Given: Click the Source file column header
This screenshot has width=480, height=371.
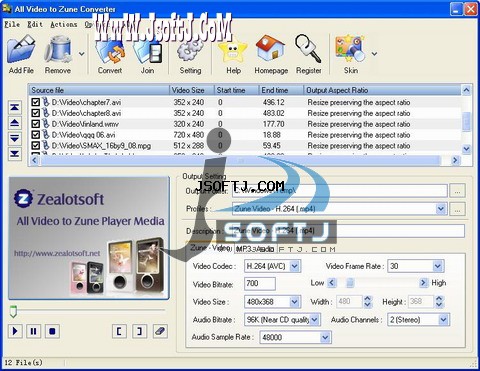Looking at the screenshot, I should [x=99, y=90].
